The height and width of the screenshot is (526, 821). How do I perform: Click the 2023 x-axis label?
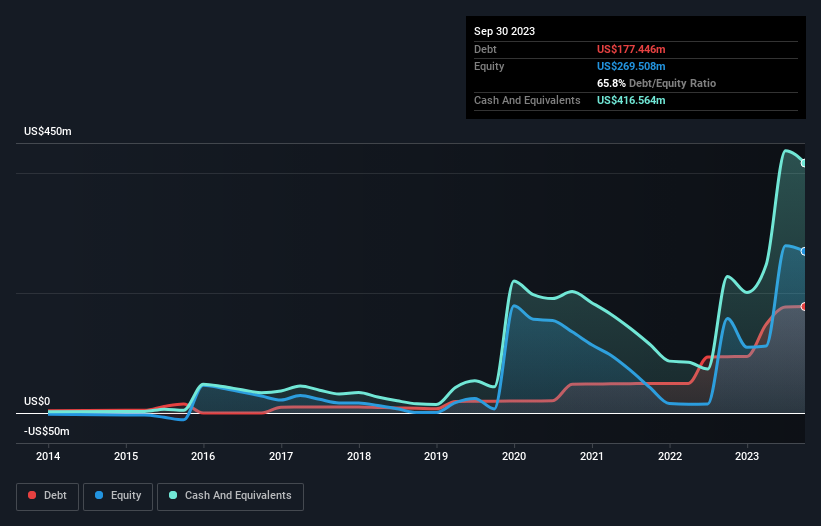[747, 456]
